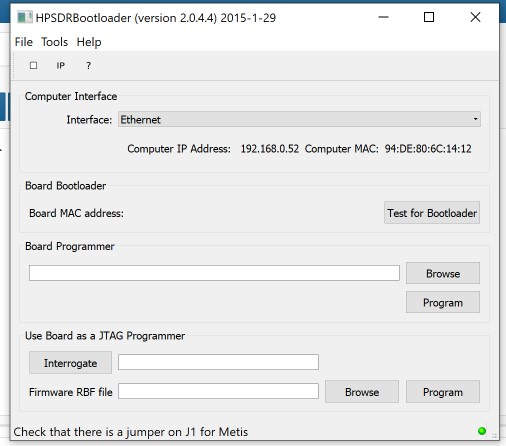Screen dimensions: 506x446
Task: Close the HPSDRBootloader window
Action: pyautogui.click(x=475, y=17)
